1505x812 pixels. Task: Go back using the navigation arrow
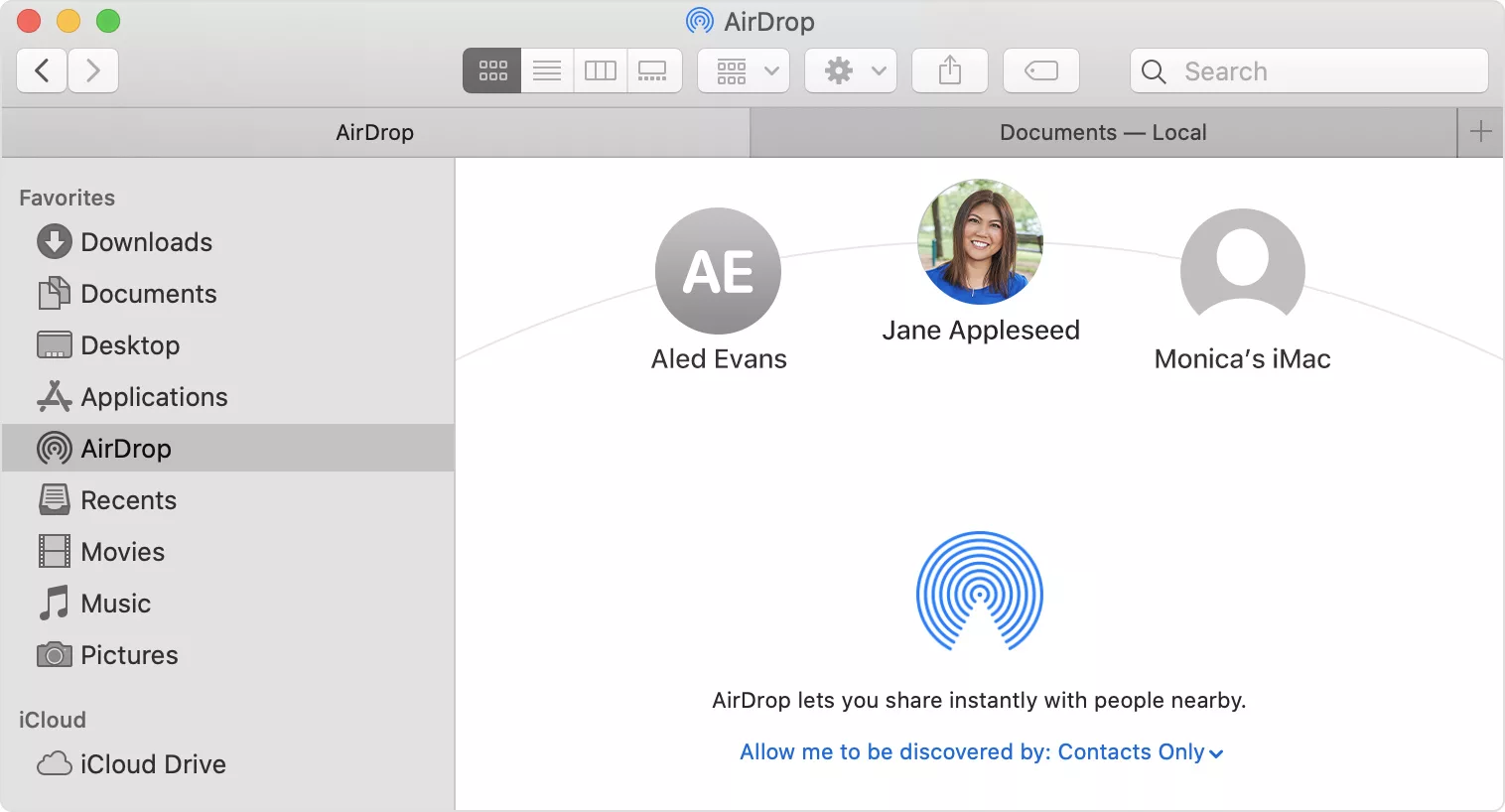[x=41, y=70]
